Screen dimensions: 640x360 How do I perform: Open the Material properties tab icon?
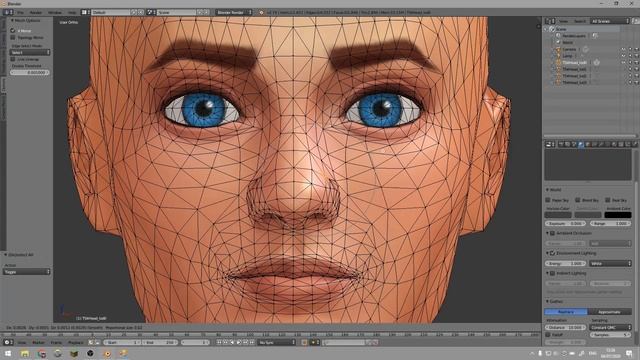point(614,144)
